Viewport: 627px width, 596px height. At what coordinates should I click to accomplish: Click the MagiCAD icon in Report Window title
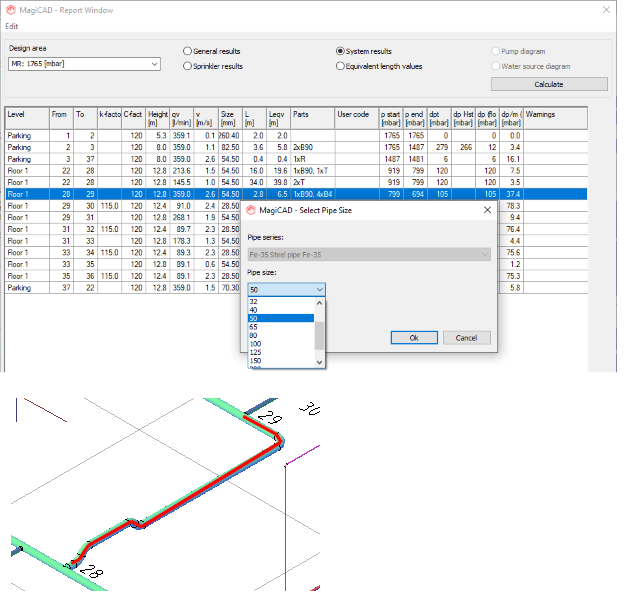click(11, 10)
